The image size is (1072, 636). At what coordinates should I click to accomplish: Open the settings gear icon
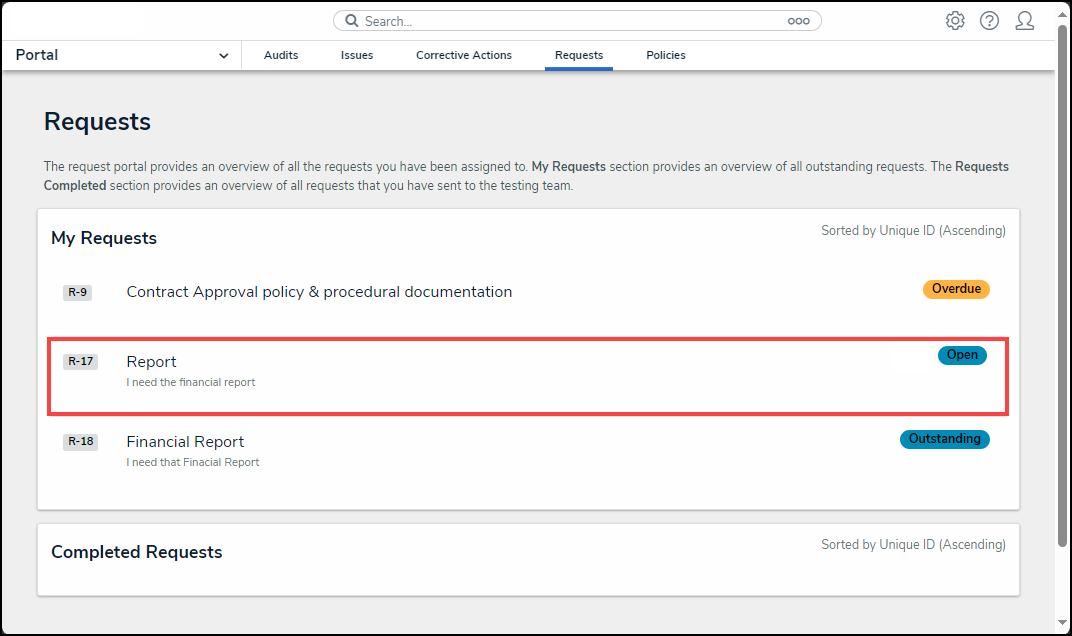point(955,21)
